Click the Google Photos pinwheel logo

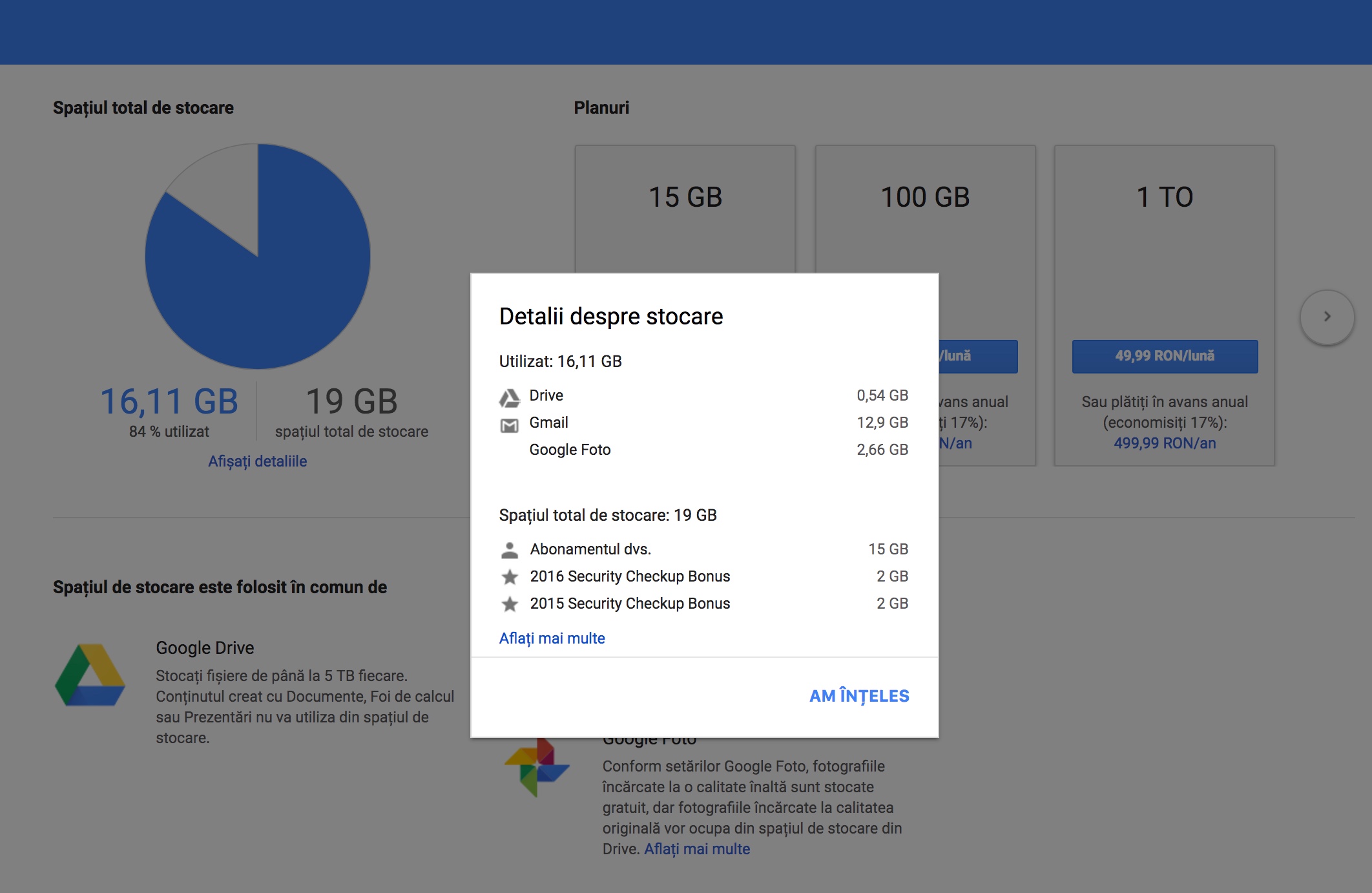point(537,768)
